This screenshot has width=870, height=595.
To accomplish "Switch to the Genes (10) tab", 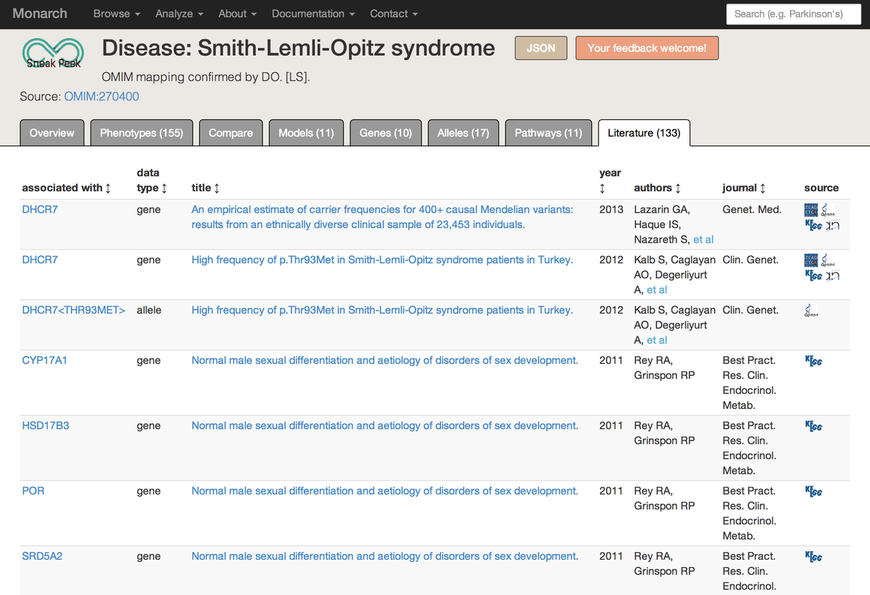I will (386, 133).
